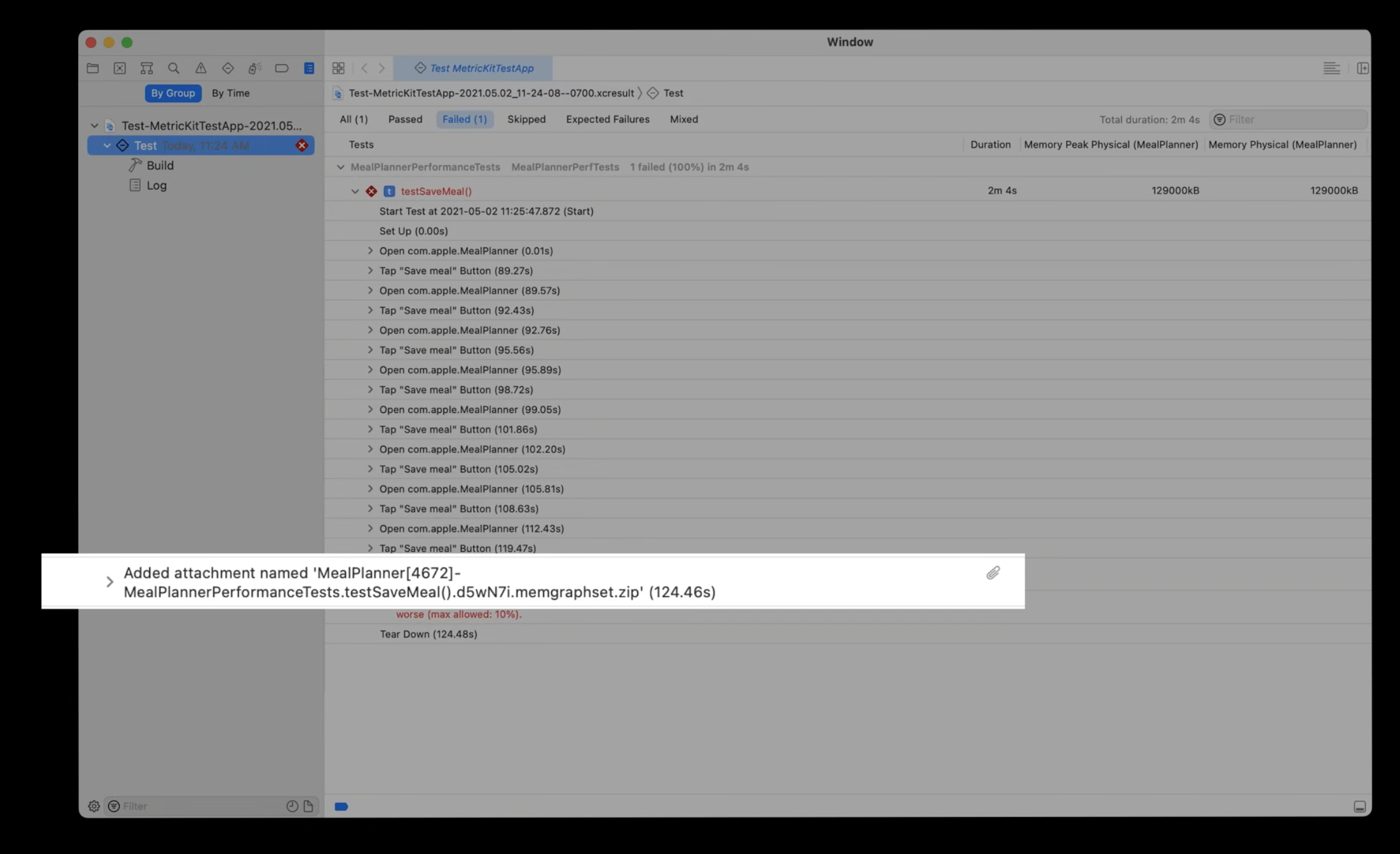
Task: Click the Test breadcrumb segment
Action: point(673,93)
